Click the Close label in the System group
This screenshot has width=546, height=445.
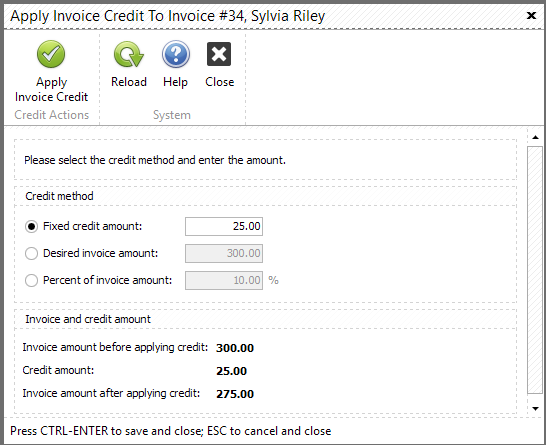[219, 82]
